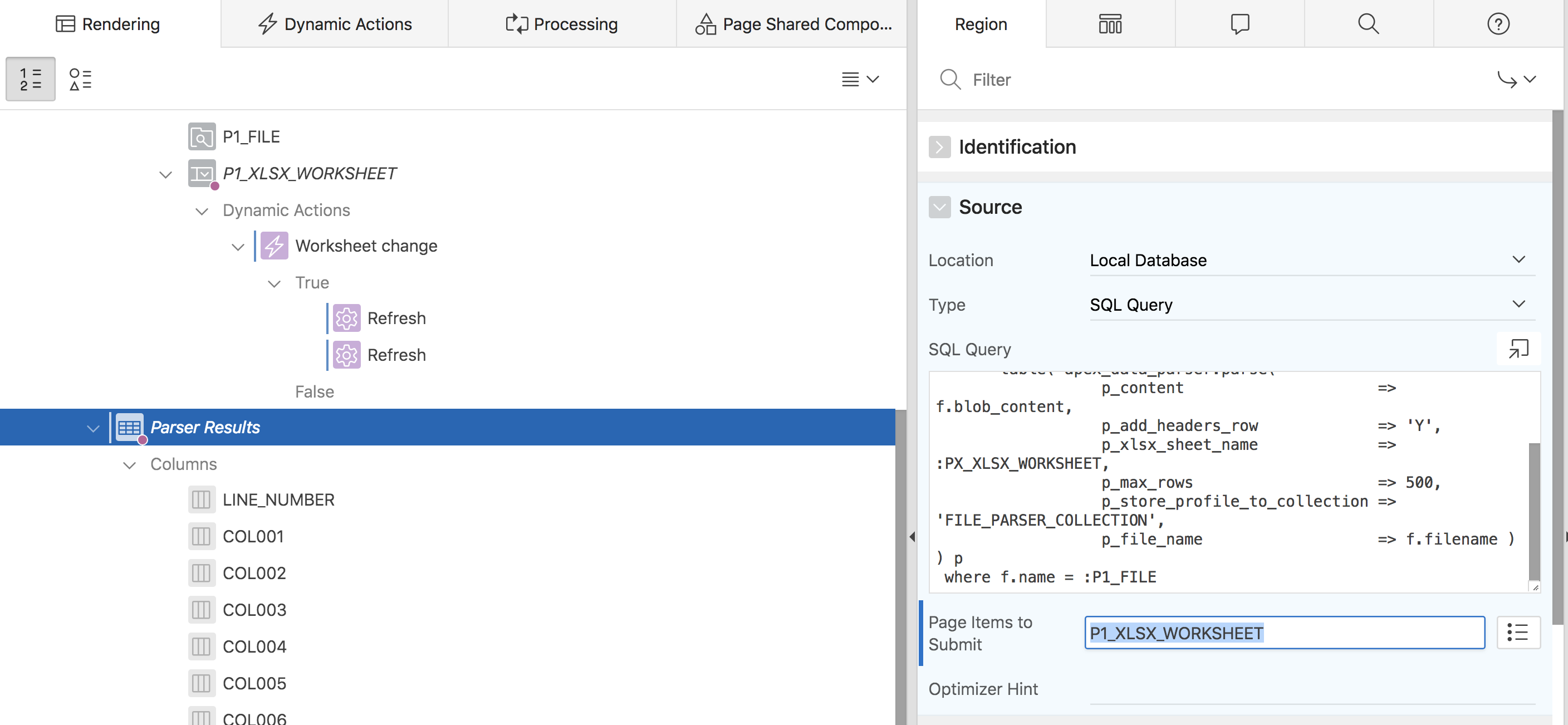Open the Attributes columns tab icon
This screenshot has width=1568, height=725.
(1110, 24)
